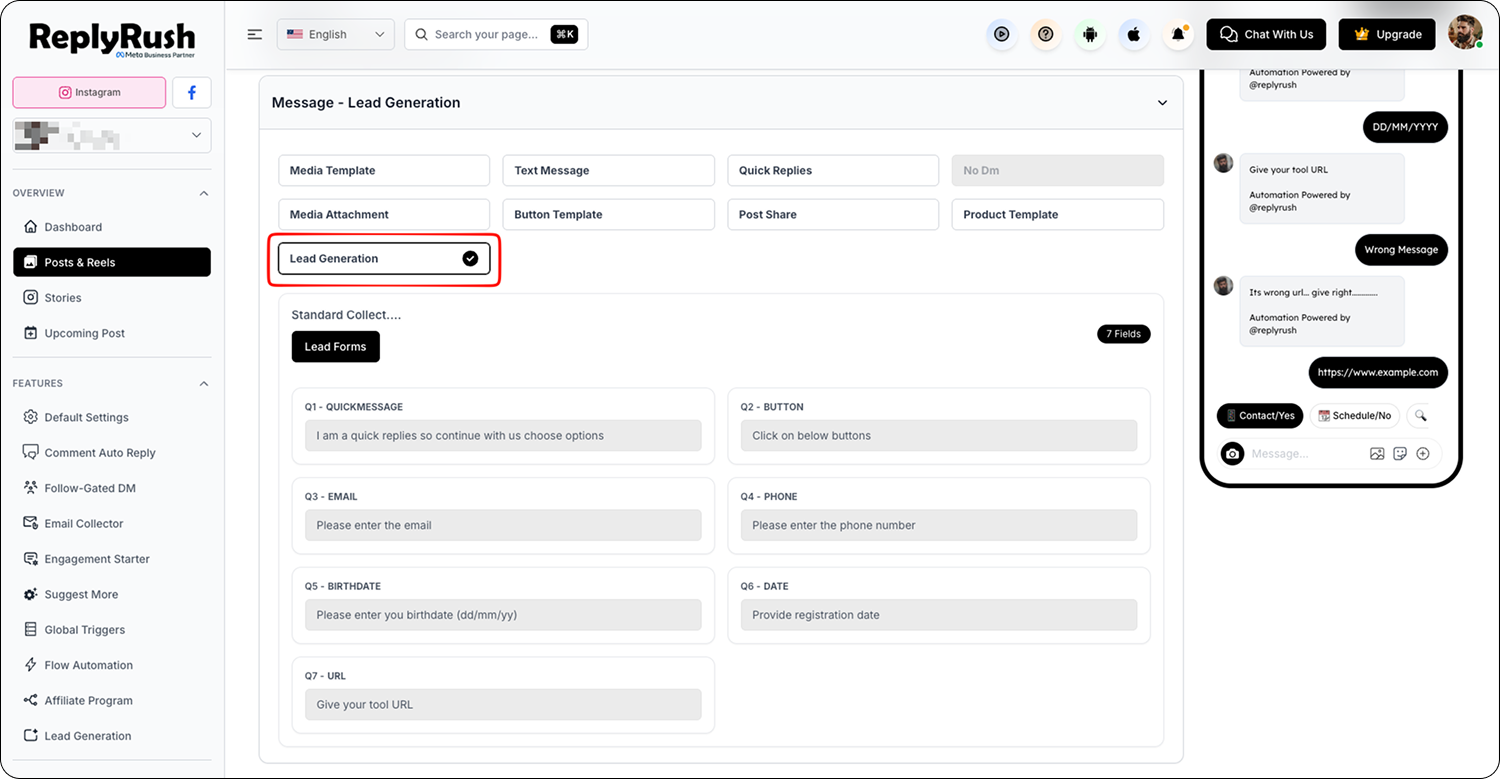This screenshot has width=1500, height=779.
Task: Click the Upgrade button
Action: coord(1387,34)
